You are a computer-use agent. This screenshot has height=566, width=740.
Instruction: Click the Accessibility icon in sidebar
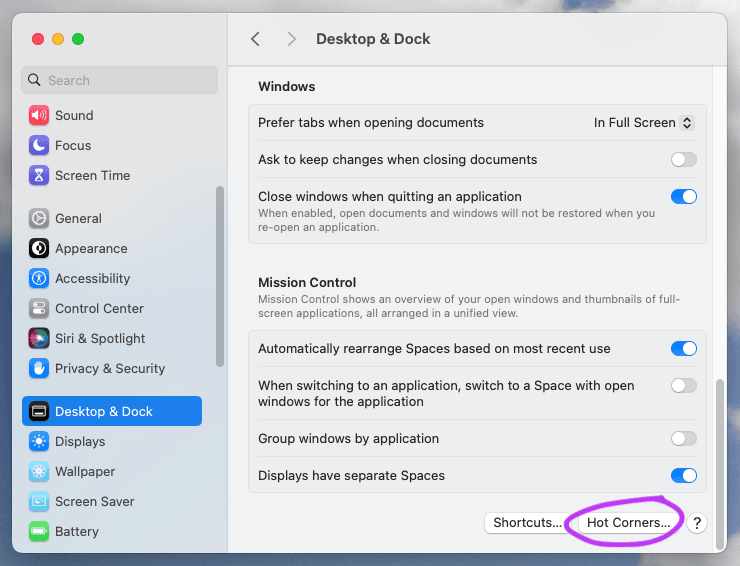tap(39, 279)
